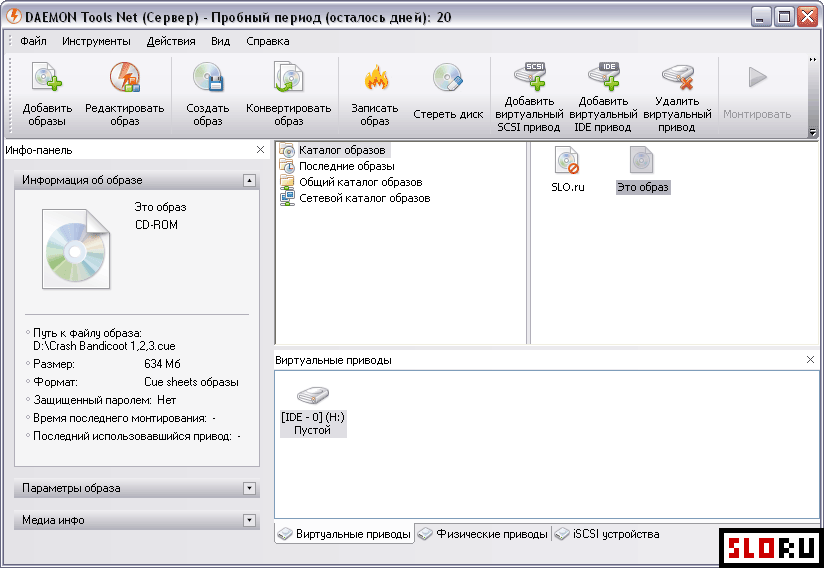Click the Add images toolbar icon
This screenshot has height=568, width=824.
coord(47,77)
